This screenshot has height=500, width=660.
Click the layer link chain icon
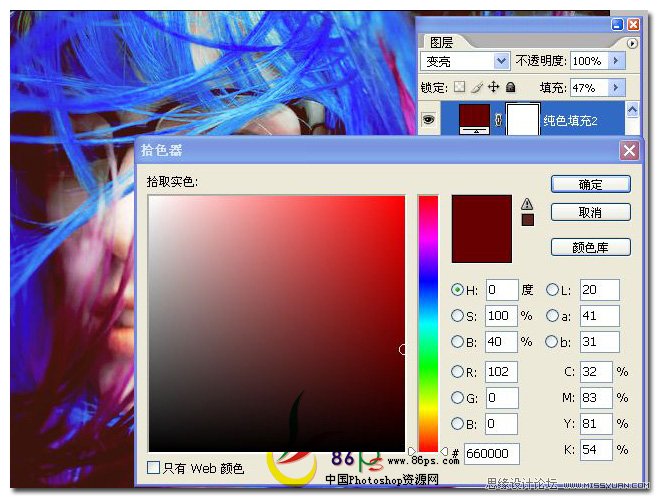click(498, 120)
